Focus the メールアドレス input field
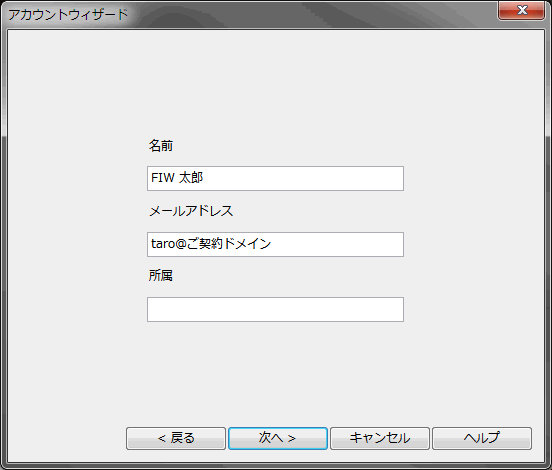 point(275,244)
